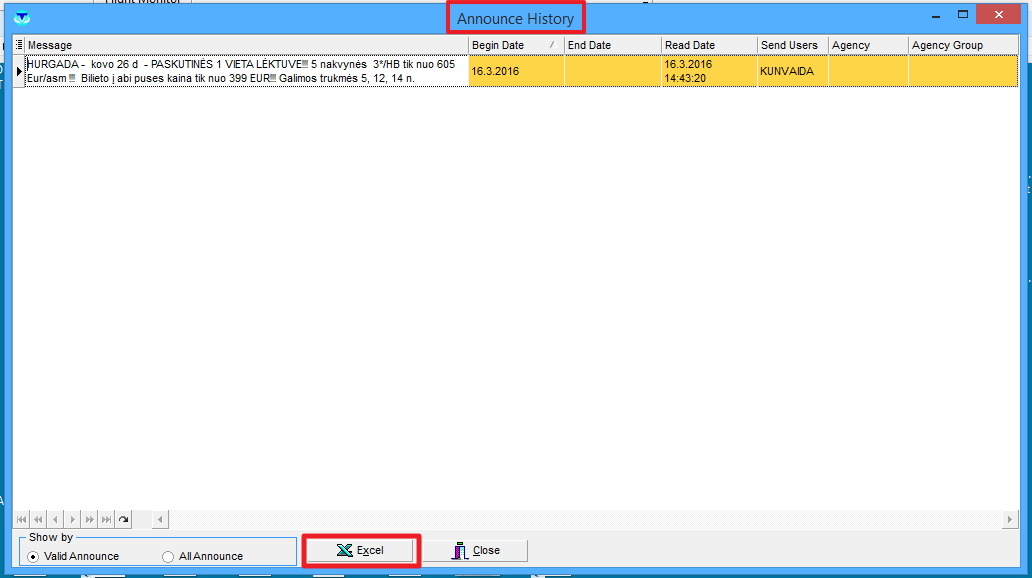Click the refresh navigator icon
Image resolution: width=1032 pixels, height=578 pixels.
pyautogui.click(x=123, y=520)
